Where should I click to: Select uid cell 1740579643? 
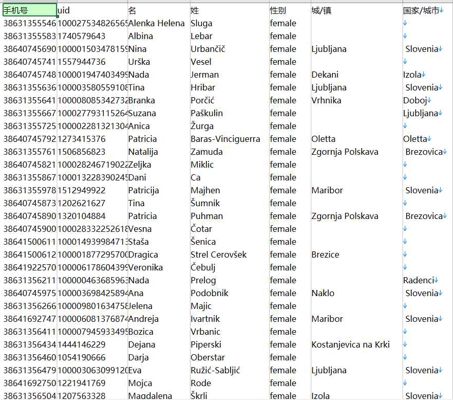tap(92, 36)
